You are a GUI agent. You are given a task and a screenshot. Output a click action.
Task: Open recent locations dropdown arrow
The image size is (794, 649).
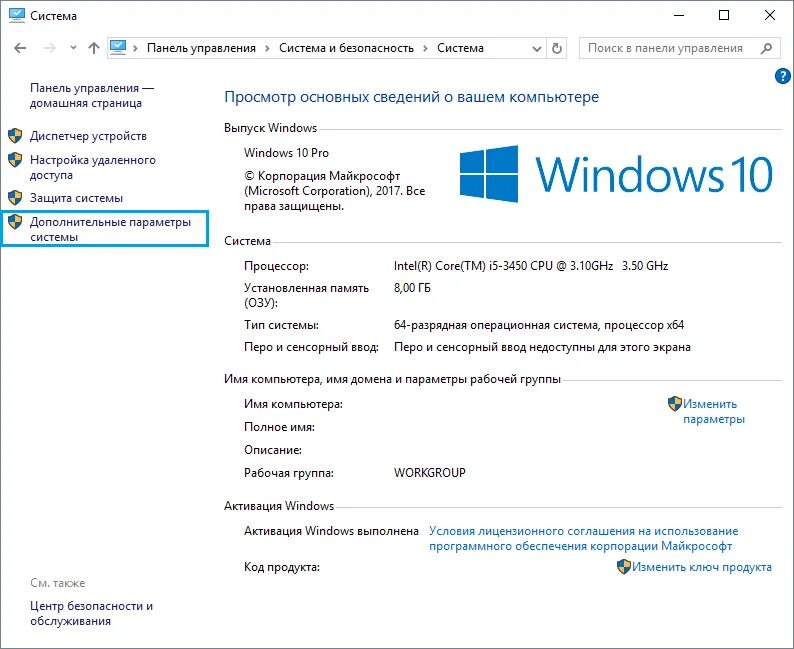73,48
